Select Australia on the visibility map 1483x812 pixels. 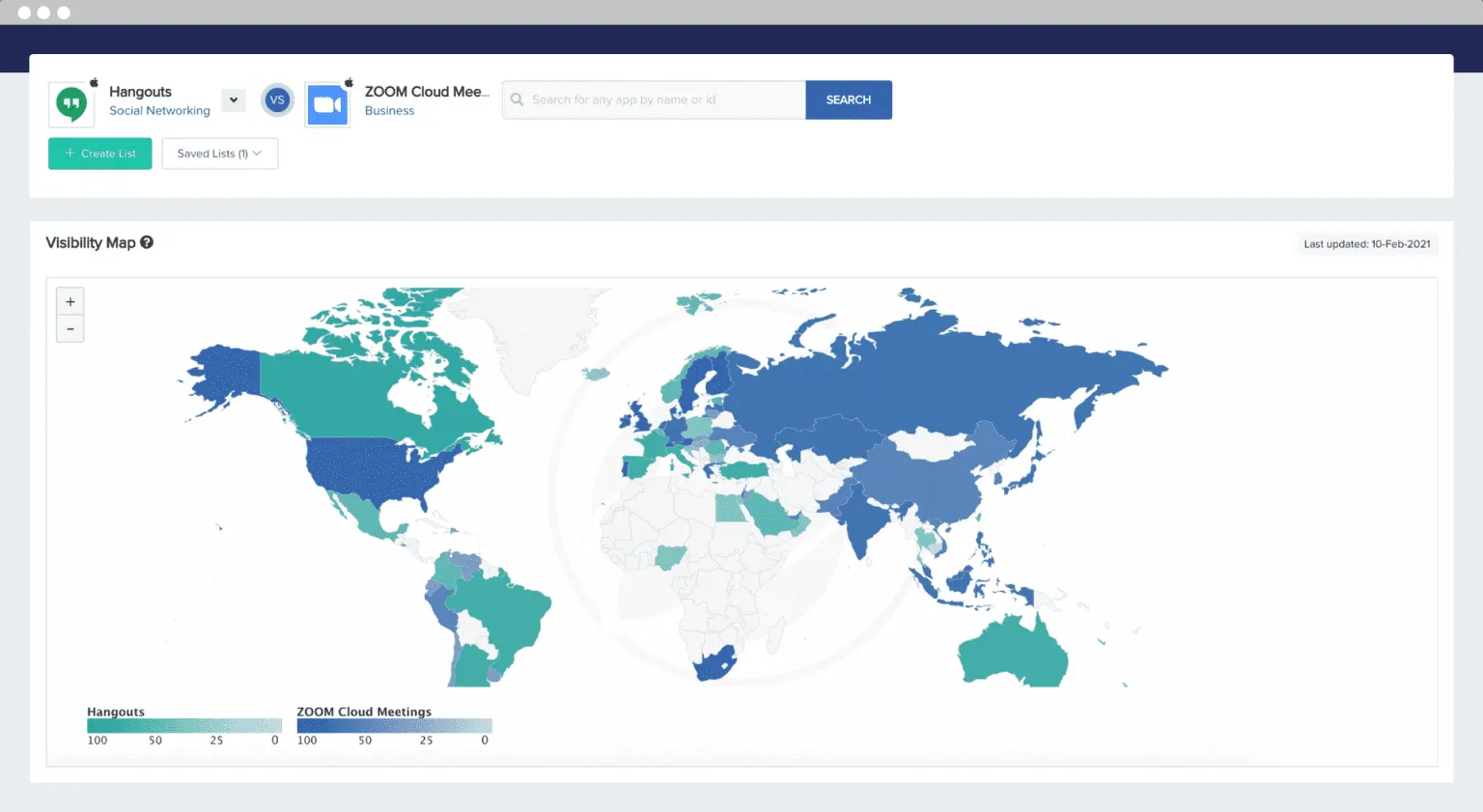pyautogui.click(x=1014, y=652)
